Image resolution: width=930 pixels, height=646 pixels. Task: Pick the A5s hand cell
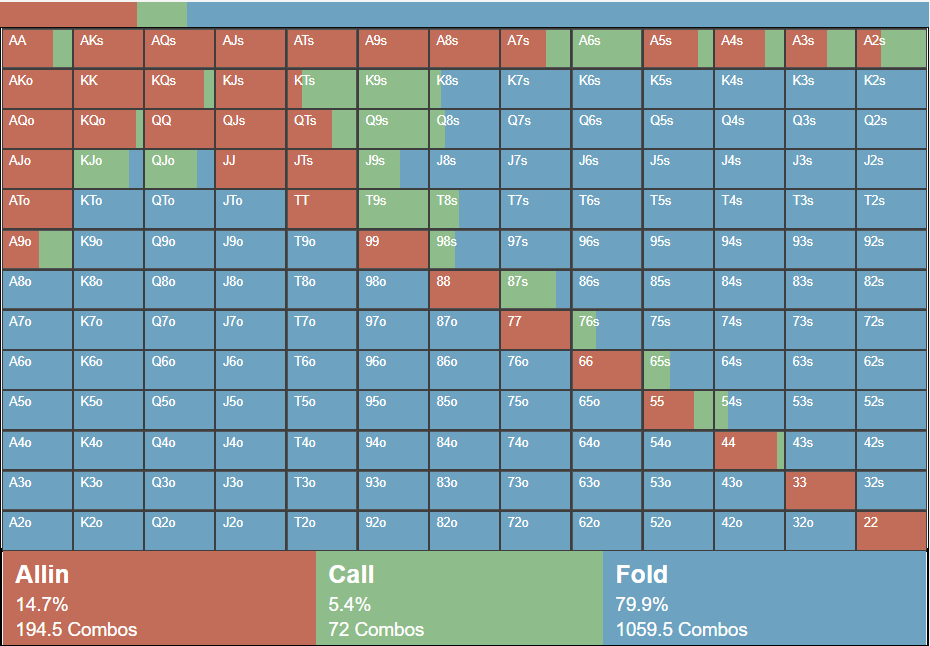click(x=677, y=49)
